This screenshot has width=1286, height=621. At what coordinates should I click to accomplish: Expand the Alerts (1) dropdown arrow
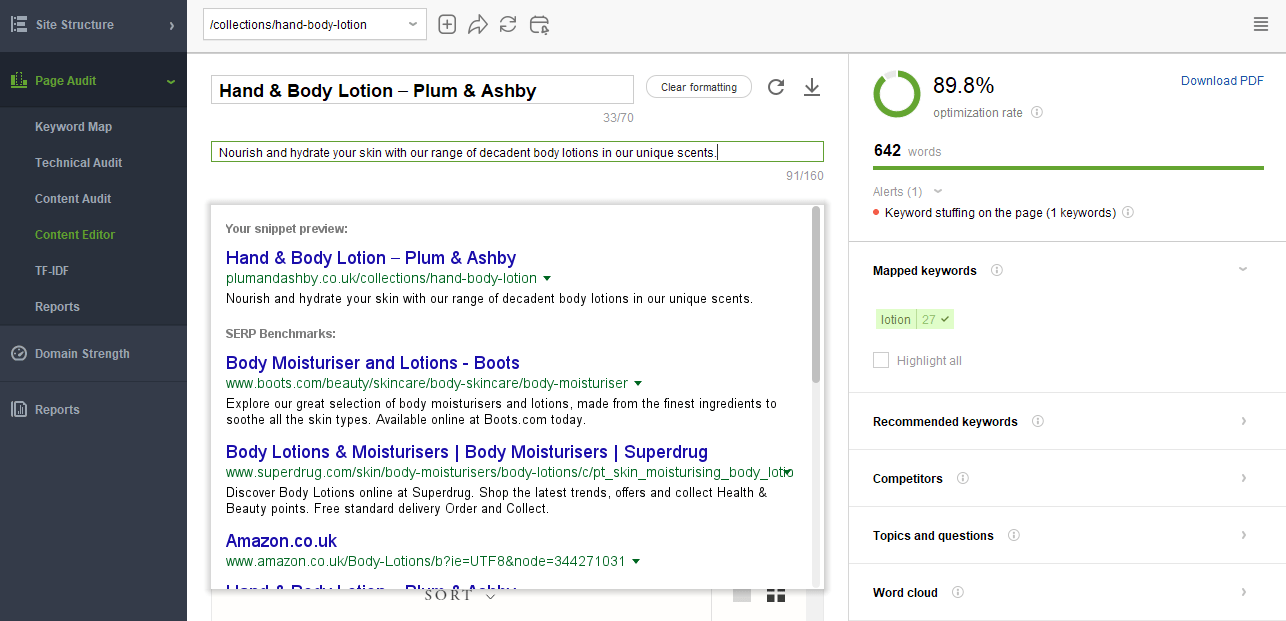pos(938,192)
